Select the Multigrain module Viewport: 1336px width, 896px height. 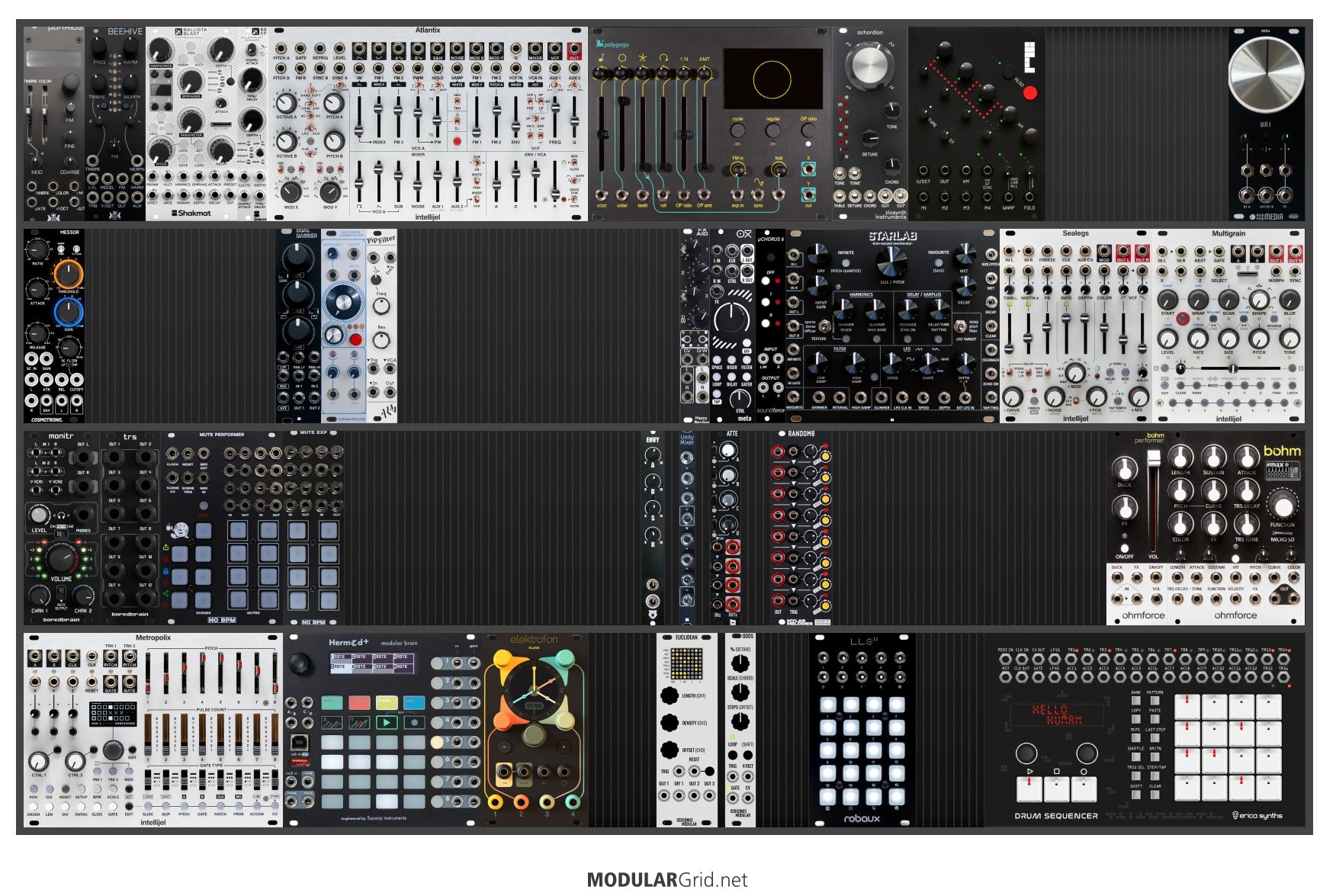coord(1228,326)
